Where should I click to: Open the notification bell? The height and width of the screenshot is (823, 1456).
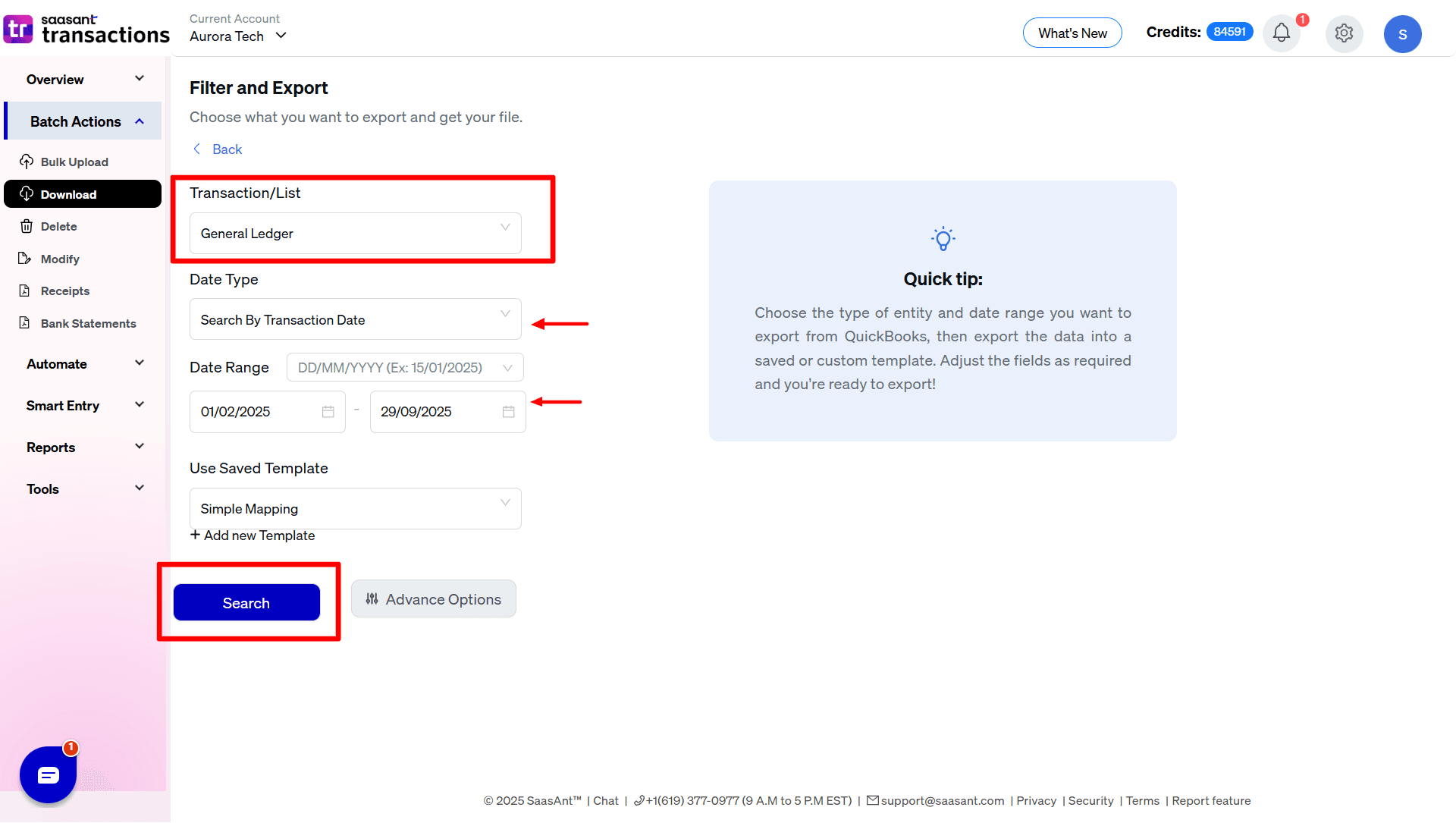[x=1281, y=33]
